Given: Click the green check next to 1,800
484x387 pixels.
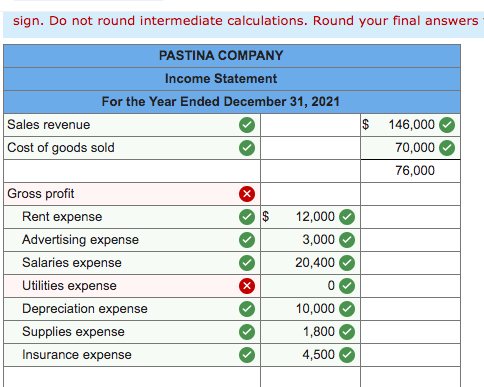Looking at the screenshot, I should click(347, 332).
